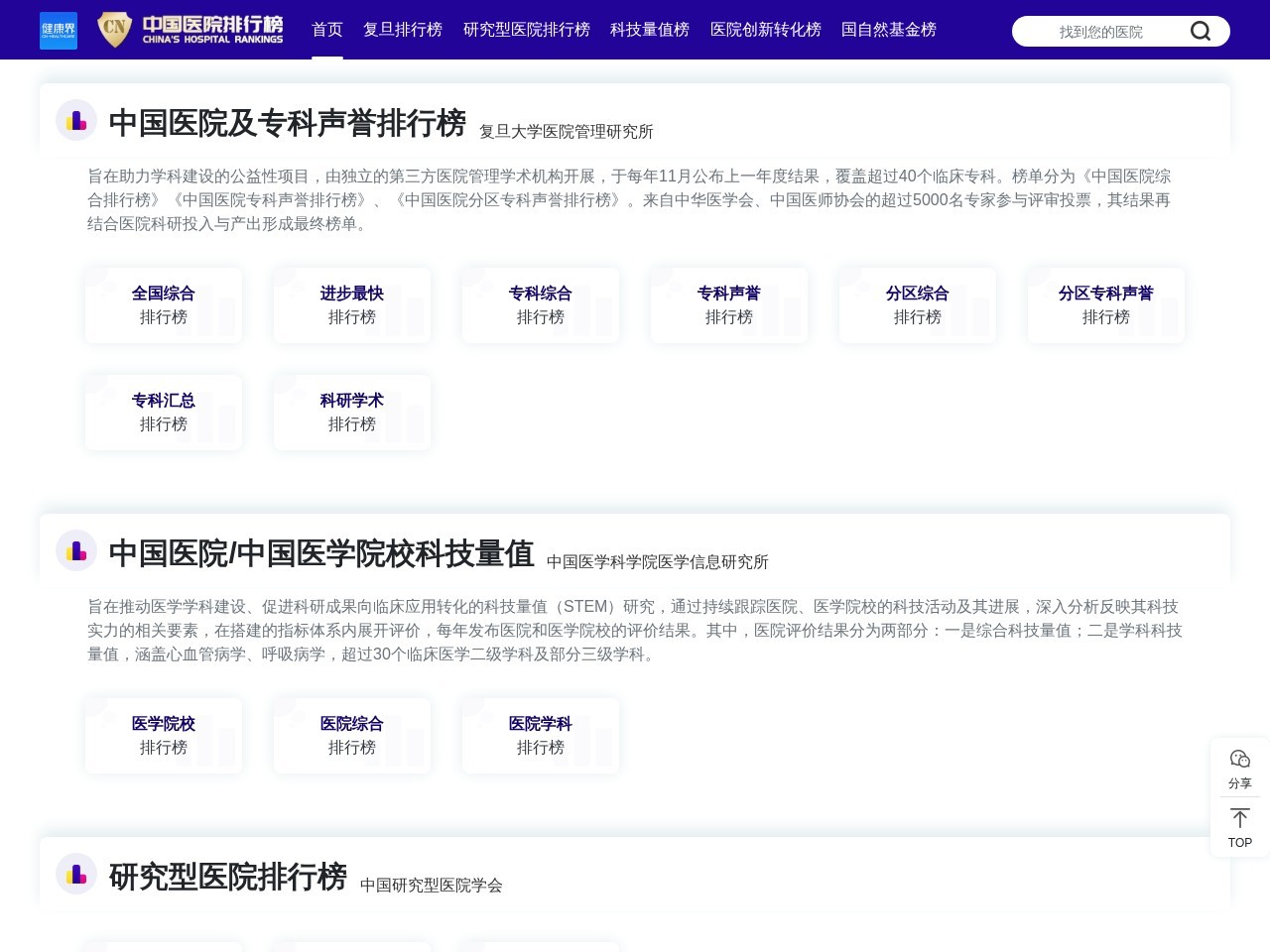1270x952 pixels.
Task: Click the 研究型医院排行榜 section heading
Action: (x=228, y=877)
